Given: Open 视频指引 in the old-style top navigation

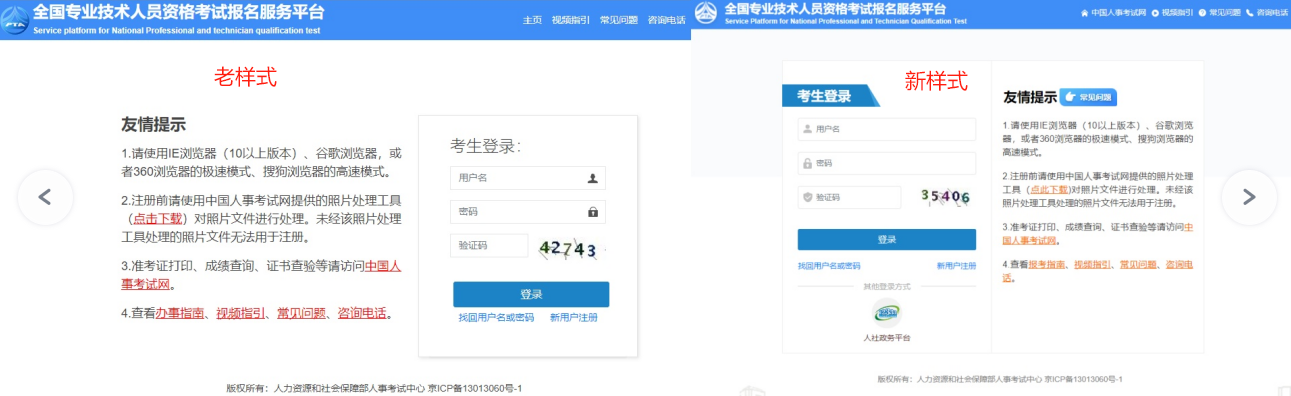Looking at the screenshot, I should pyautogui.click(x=570, y=20).
